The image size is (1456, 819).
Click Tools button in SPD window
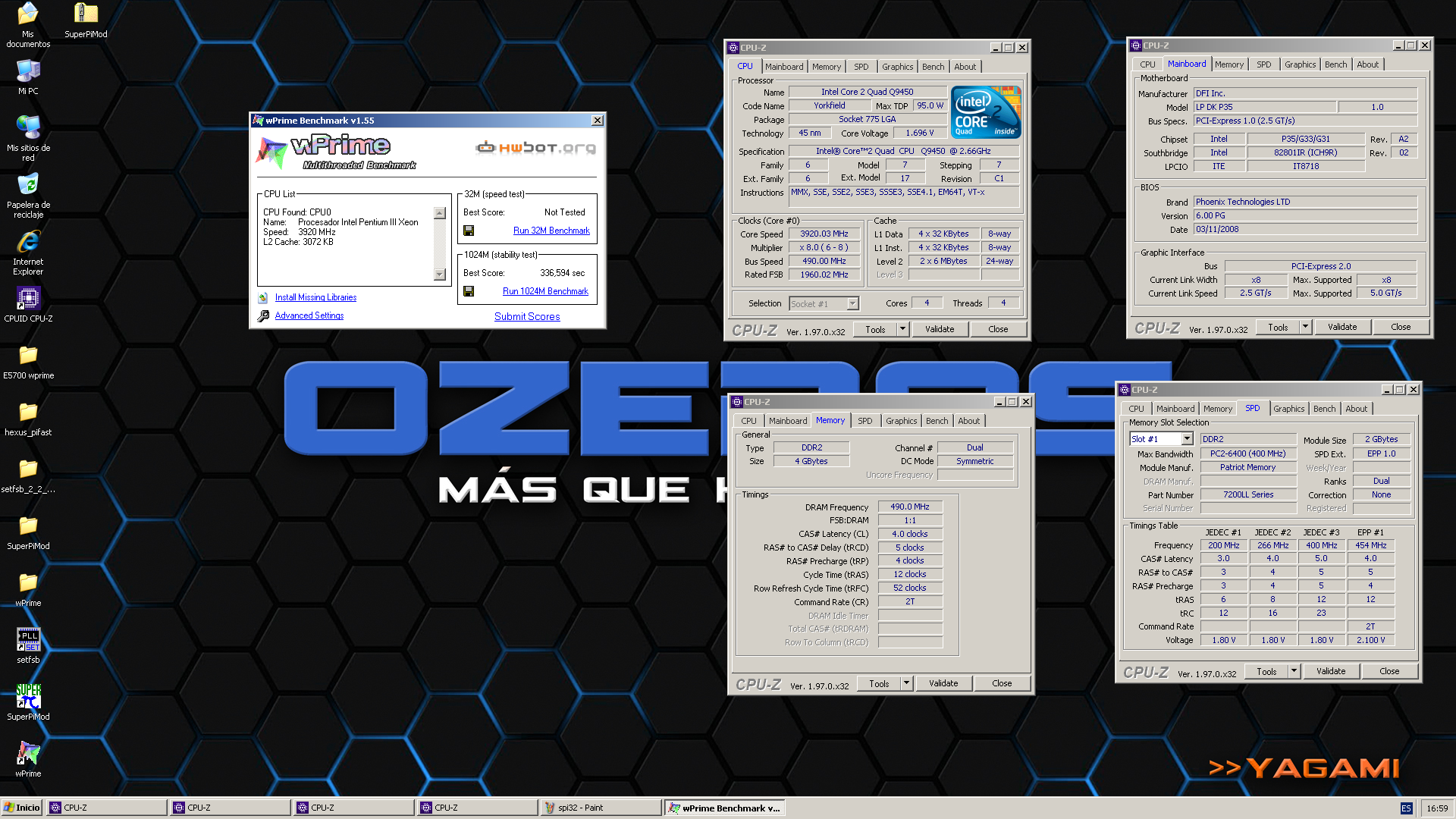coord(1266,671)
